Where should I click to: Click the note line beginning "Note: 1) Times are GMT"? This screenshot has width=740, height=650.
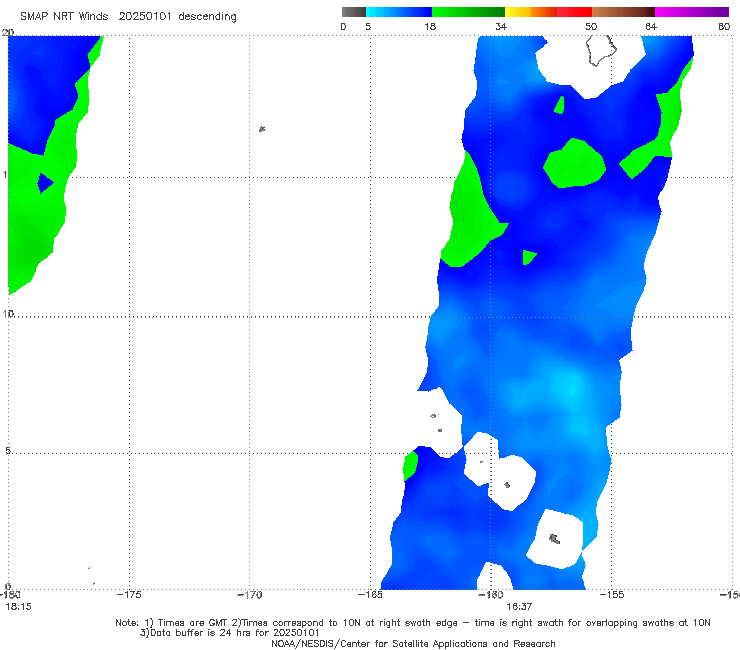click(413, 623)
